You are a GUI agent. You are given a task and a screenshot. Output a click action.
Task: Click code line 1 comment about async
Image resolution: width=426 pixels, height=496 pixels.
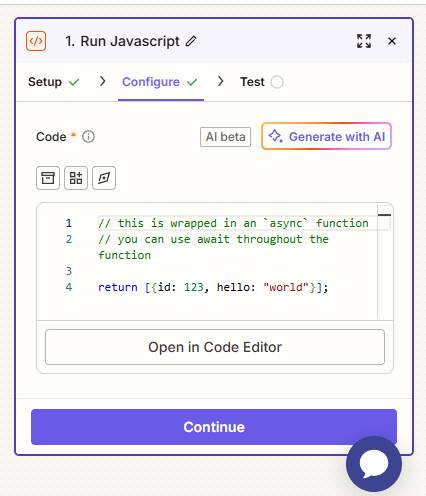pos(233,223)
